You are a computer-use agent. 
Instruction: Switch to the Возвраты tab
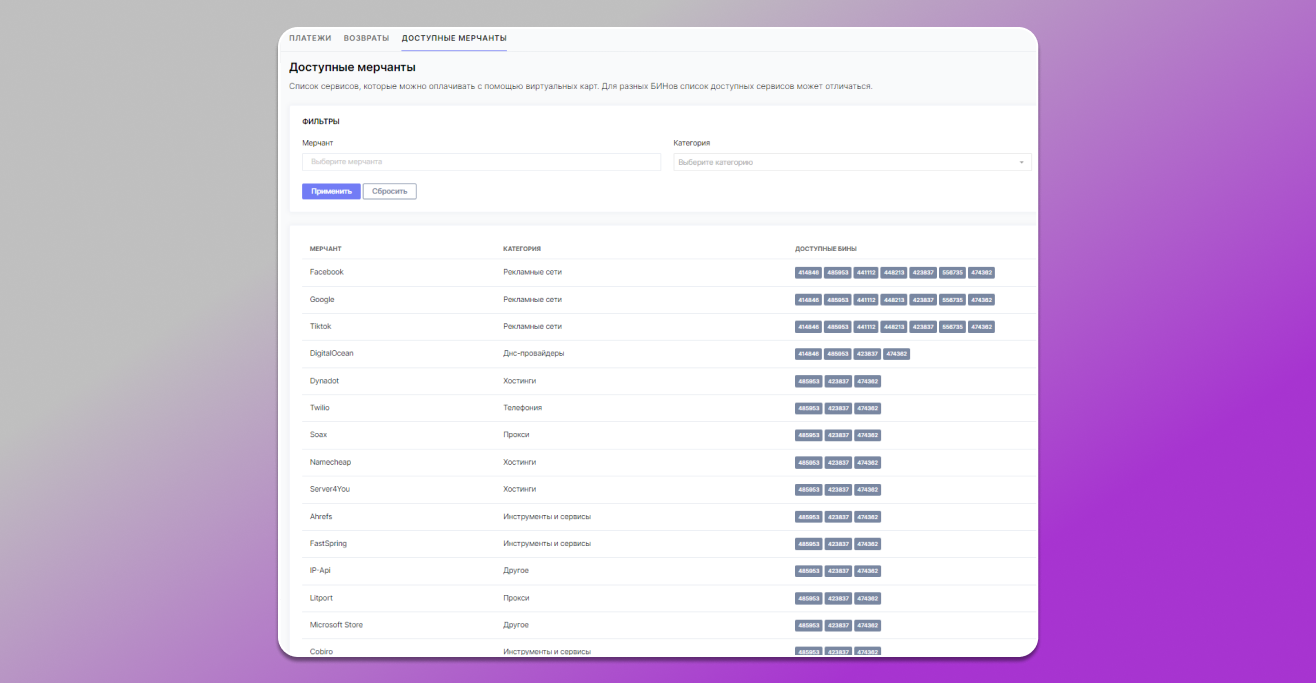click(x=366, y=38)
